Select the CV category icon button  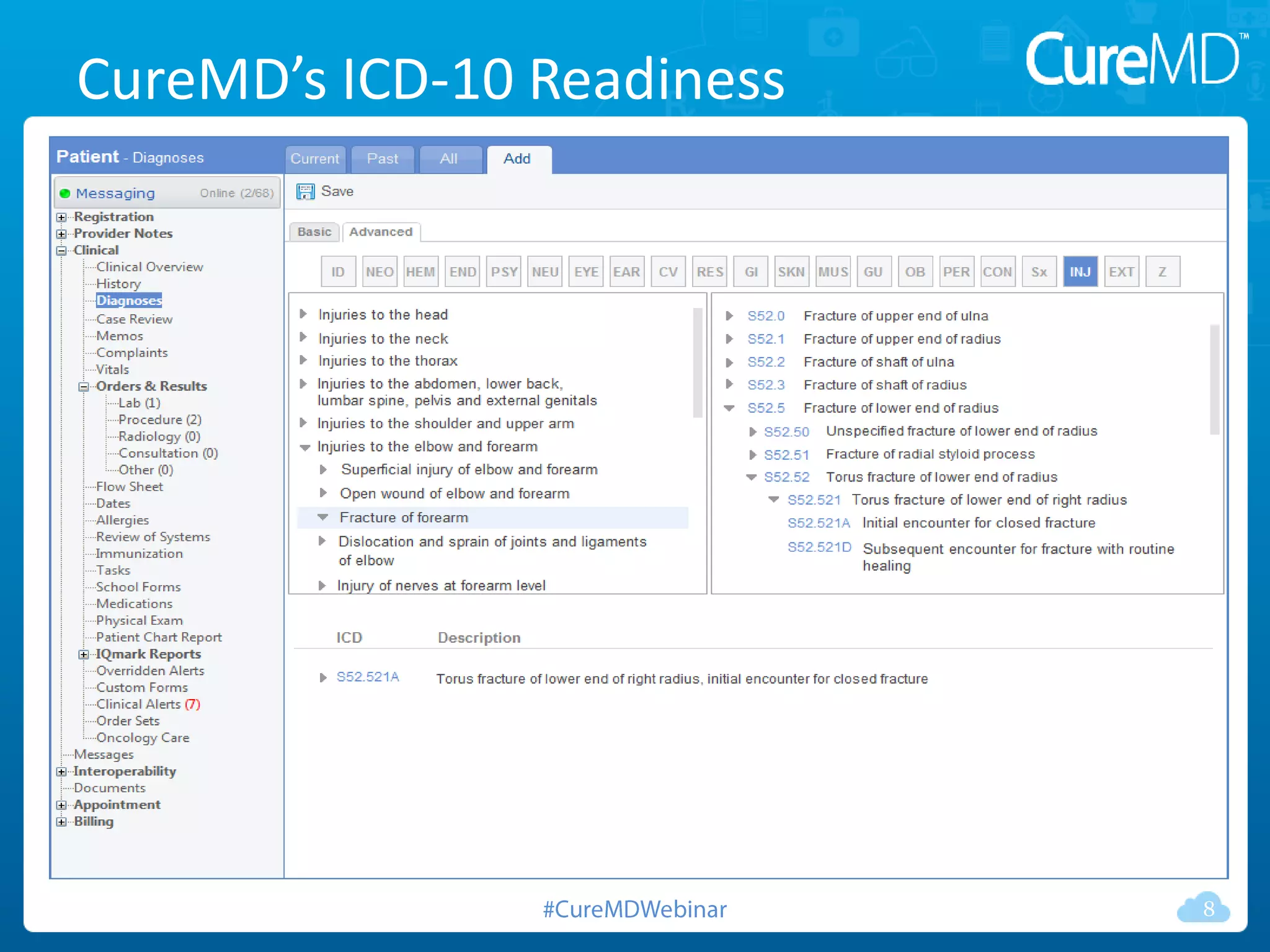(668, 271)
